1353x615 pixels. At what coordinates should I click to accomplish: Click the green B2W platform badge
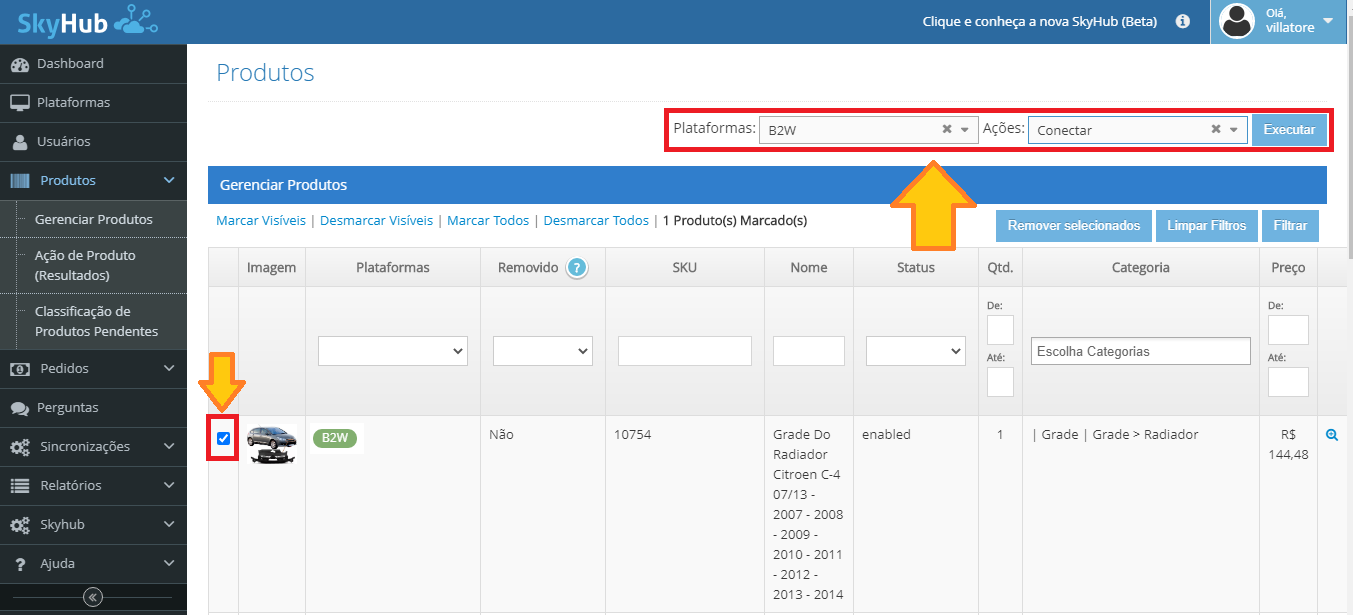(335, 438)
